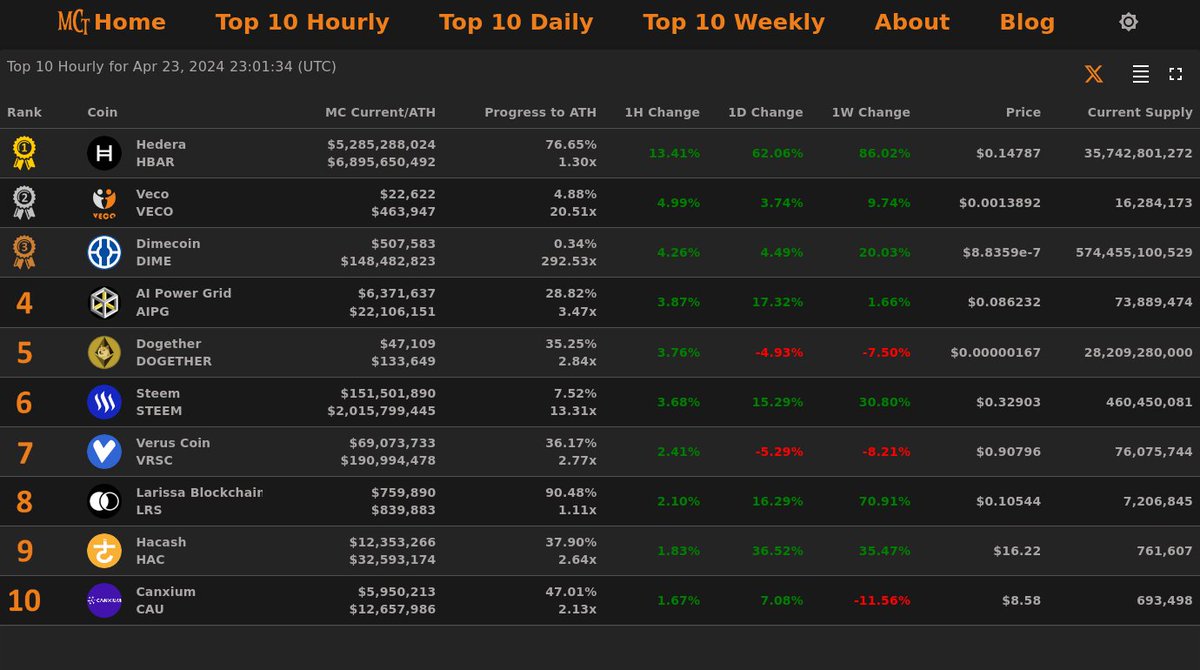Open the Top 10 Hourly page
This screenshot has width=1200, height=670.
tap(302, 22)
